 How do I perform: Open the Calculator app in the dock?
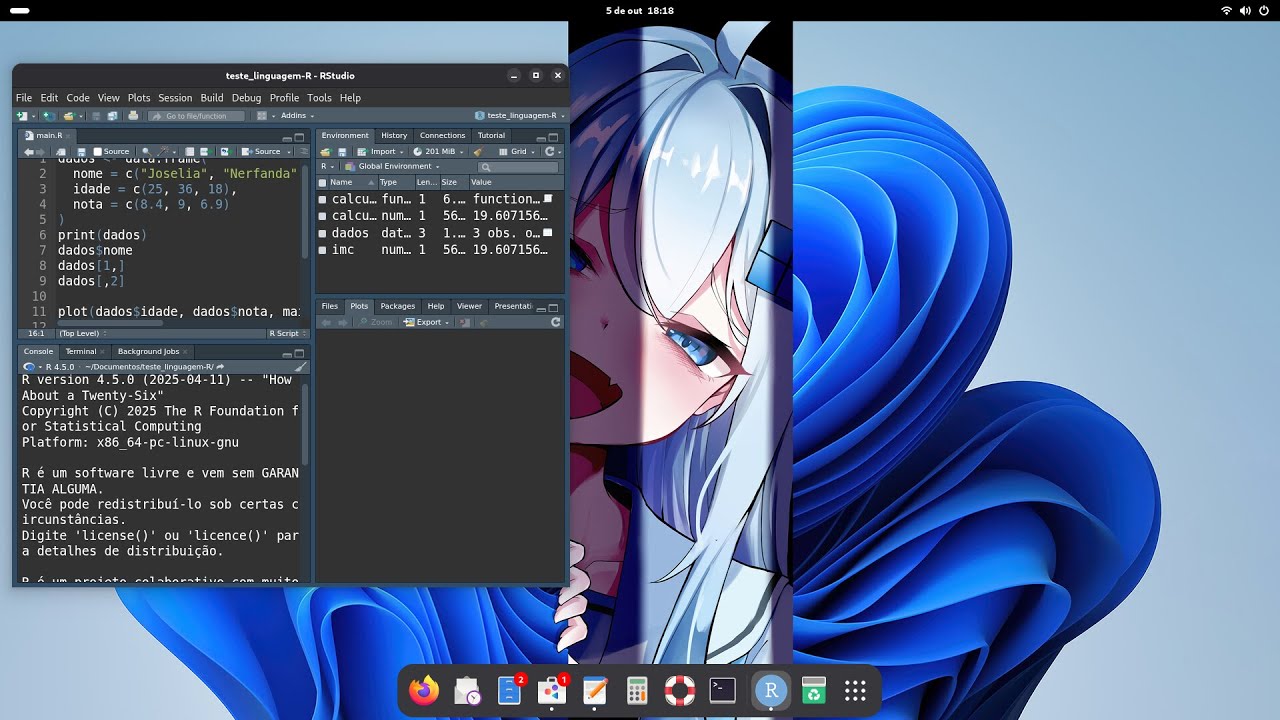pos(637,690)
